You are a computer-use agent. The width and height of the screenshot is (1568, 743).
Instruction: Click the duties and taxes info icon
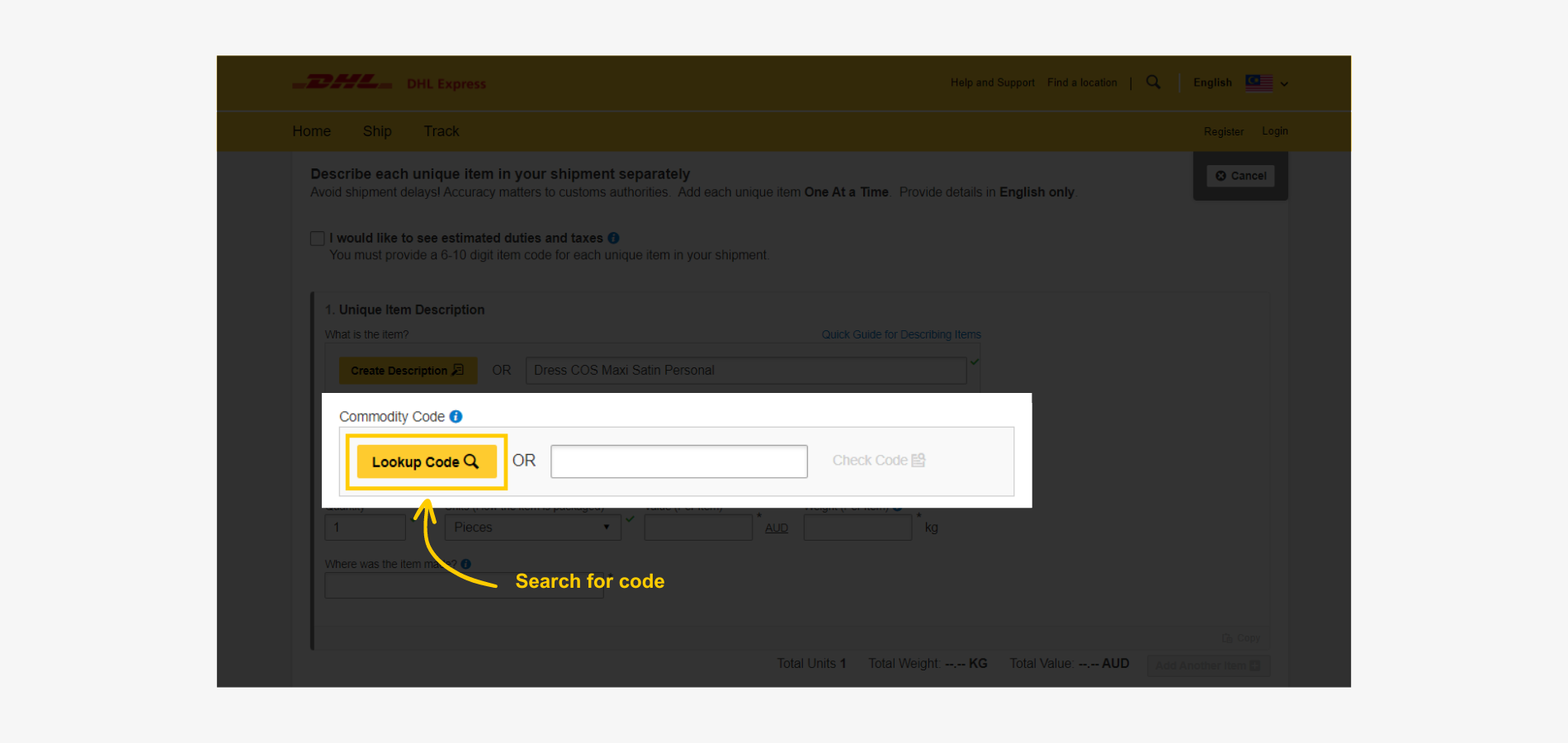point(613,238)
